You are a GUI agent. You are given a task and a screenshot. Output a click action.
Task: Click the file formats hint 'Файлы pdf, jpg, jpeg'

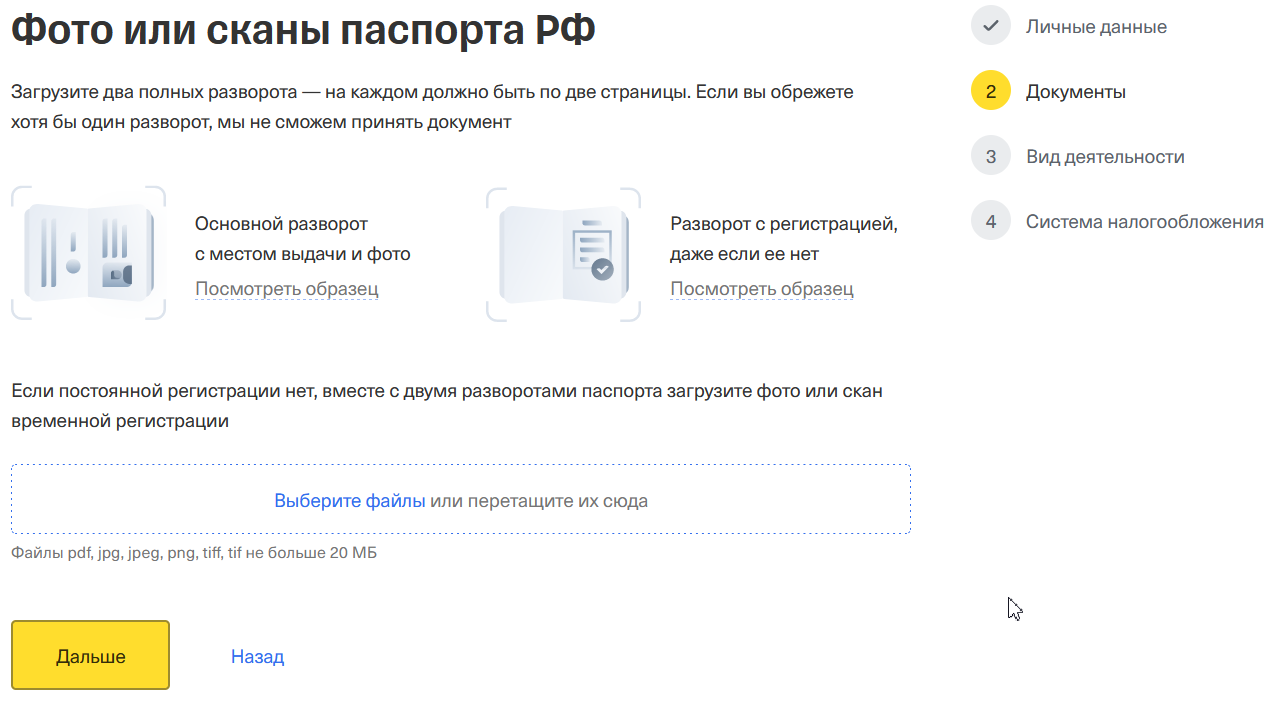pyautogui.click(x=194, y=553)
